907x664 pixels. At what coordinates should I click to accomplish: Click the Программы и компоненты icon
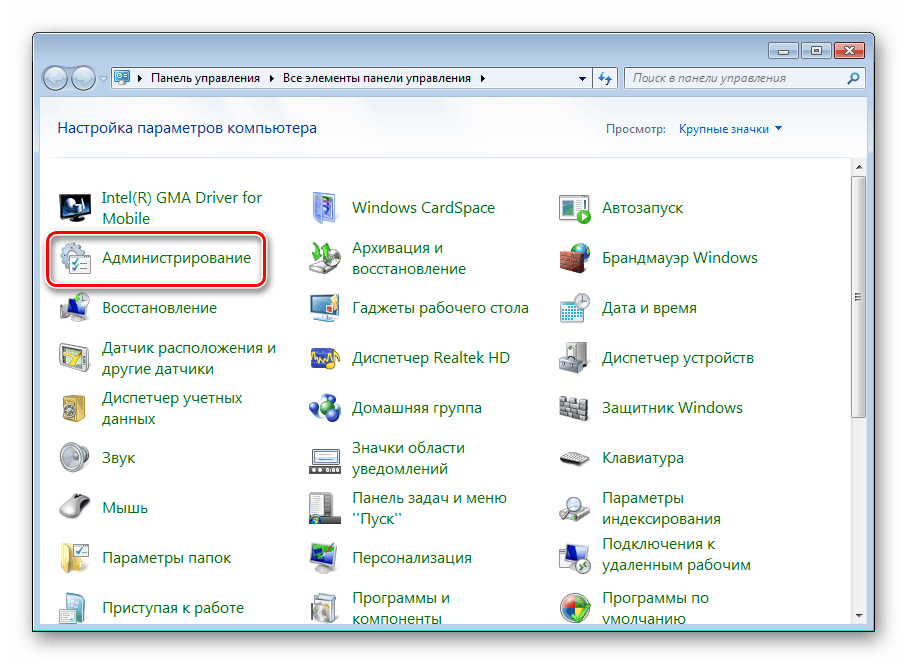[324, 607]
